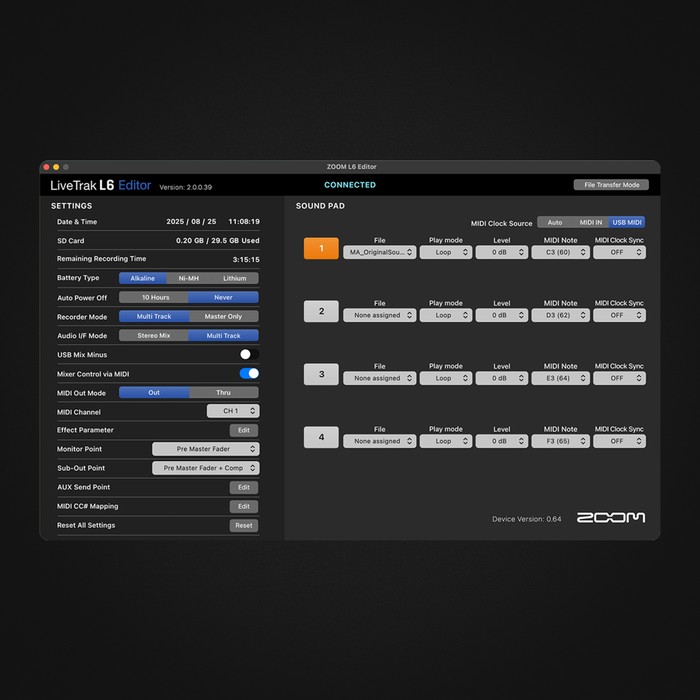Viewport: 700px width, 700px height.
Task: Open pad 4 MIDI Clock Sync dropdown
Action: pyautogui.click(x=619, y=441)
